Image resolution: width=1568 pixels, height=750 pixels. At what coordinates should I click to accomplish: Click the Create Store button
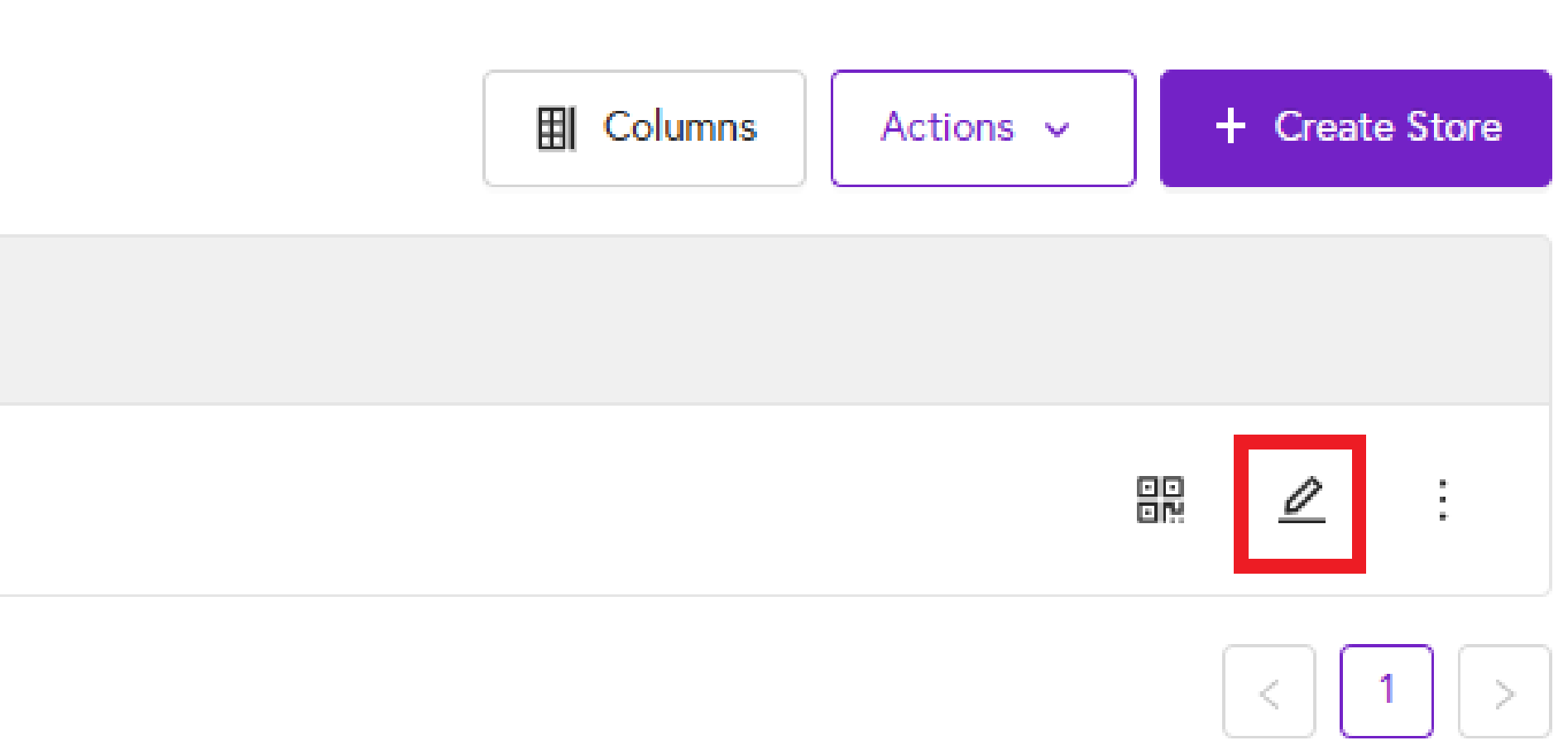[1355, 128]
